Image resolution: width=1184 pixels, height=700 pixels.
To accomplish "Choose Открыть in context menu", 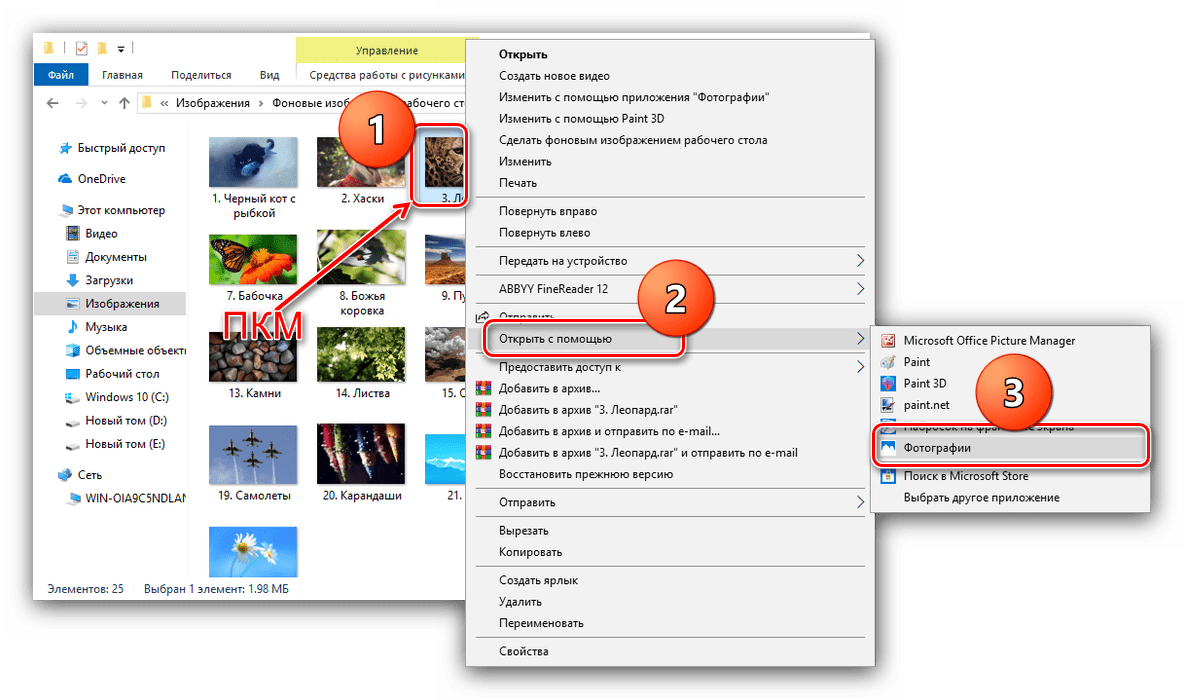I will [523, 54].
